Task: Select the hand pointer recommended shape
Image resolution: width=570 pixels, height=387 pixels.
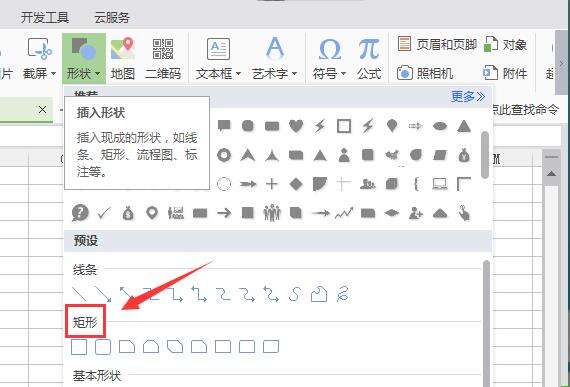Action: 464,213
